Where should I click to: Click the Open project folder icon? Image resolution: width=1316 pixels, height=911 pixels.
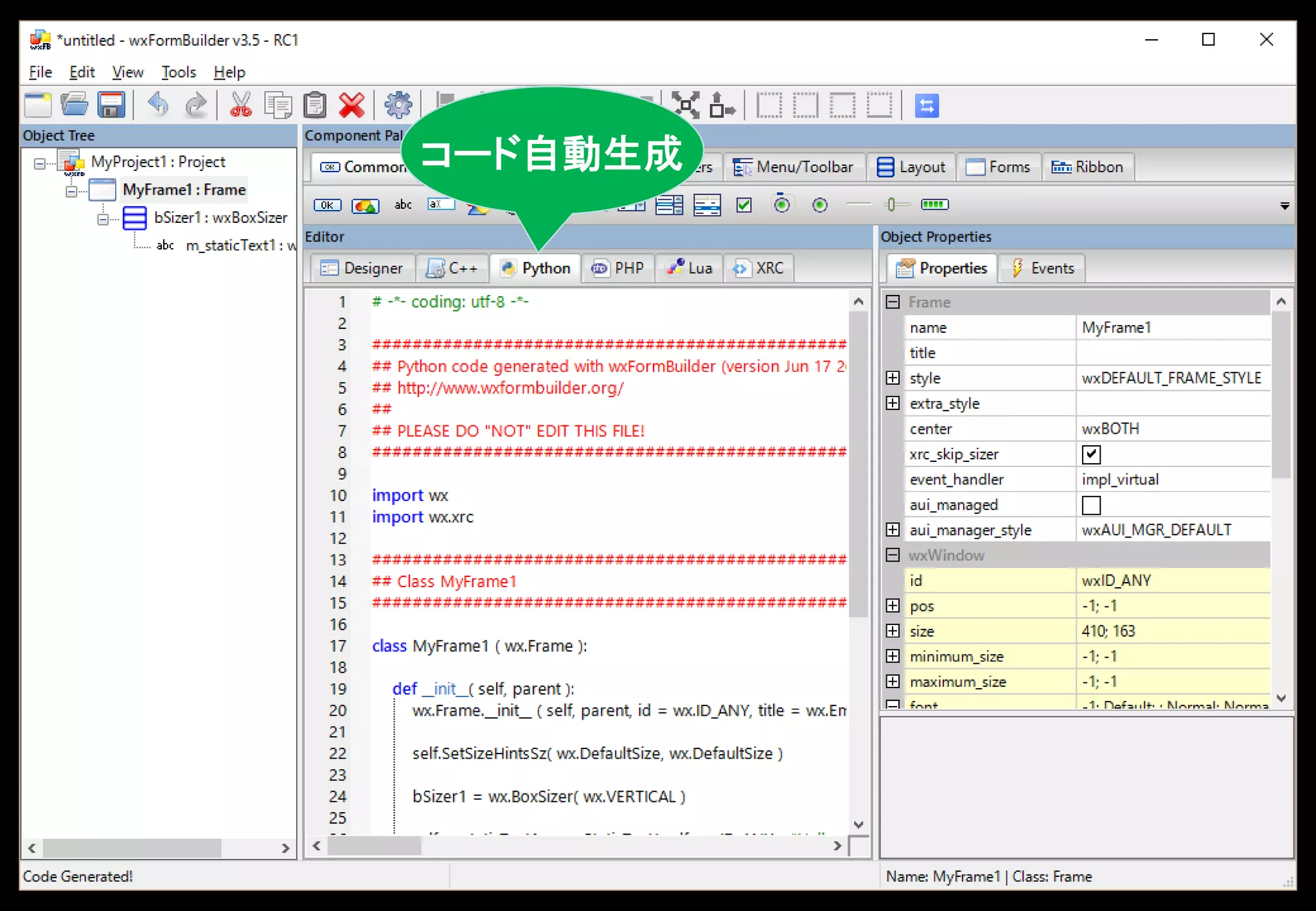75,105
